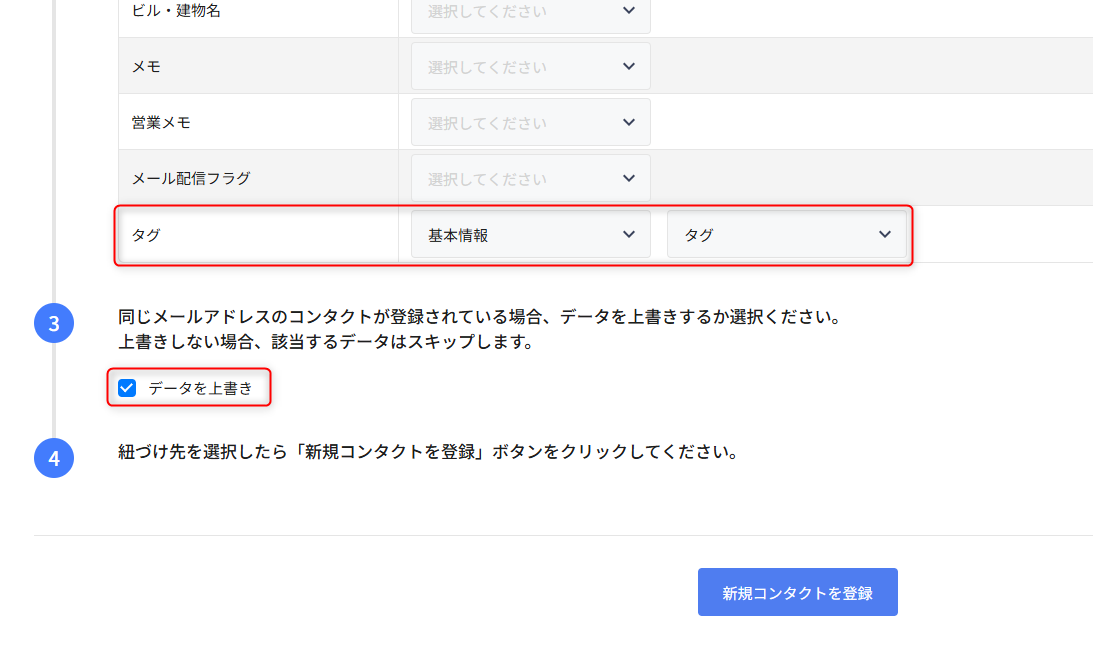Click the step 3 overwrite instruction text
This screenshot has height=657, width=1093.
click(x=478, y=318)
